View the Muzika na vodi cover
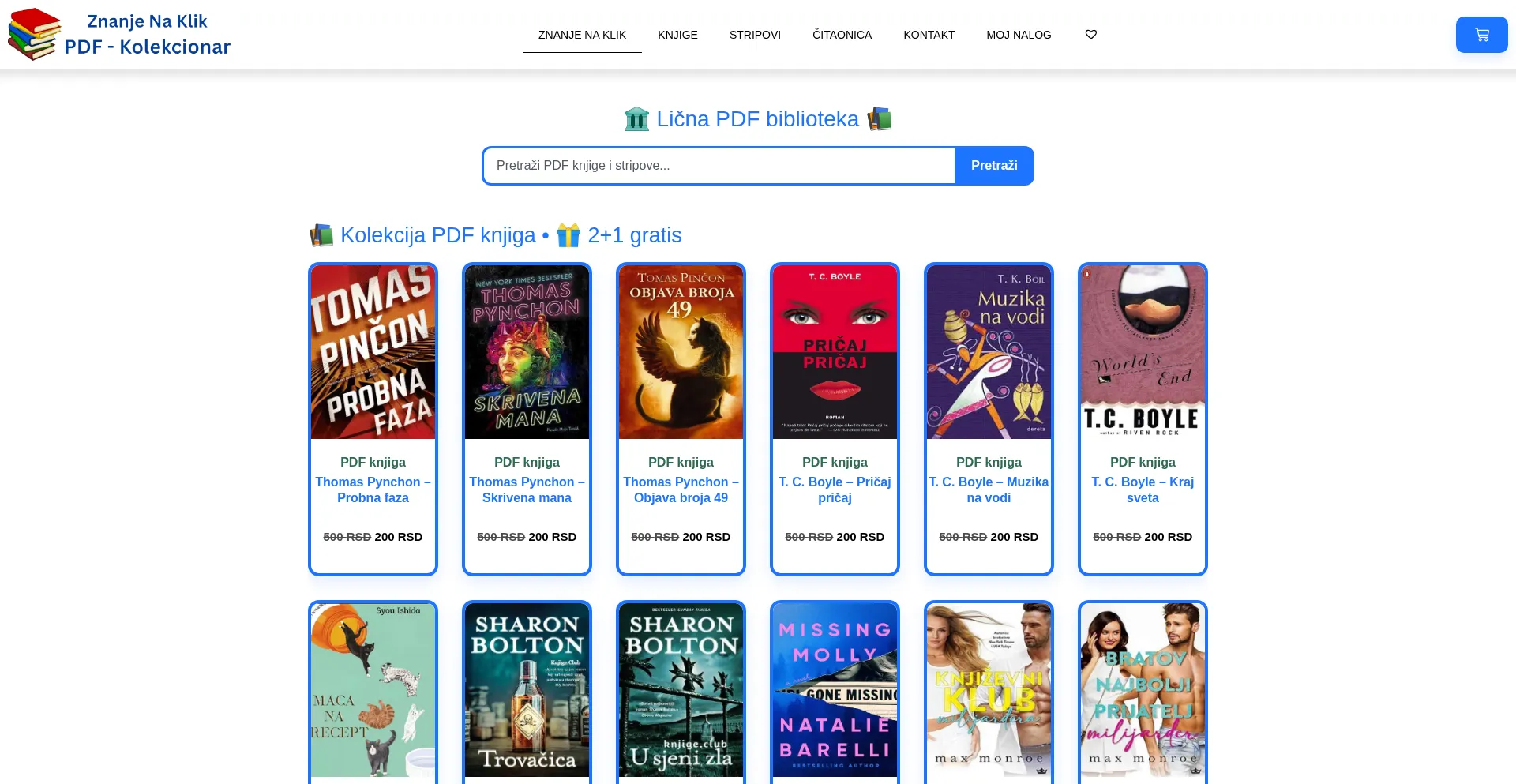Viewport: 1516px width, 784px height. click(989, 352)
